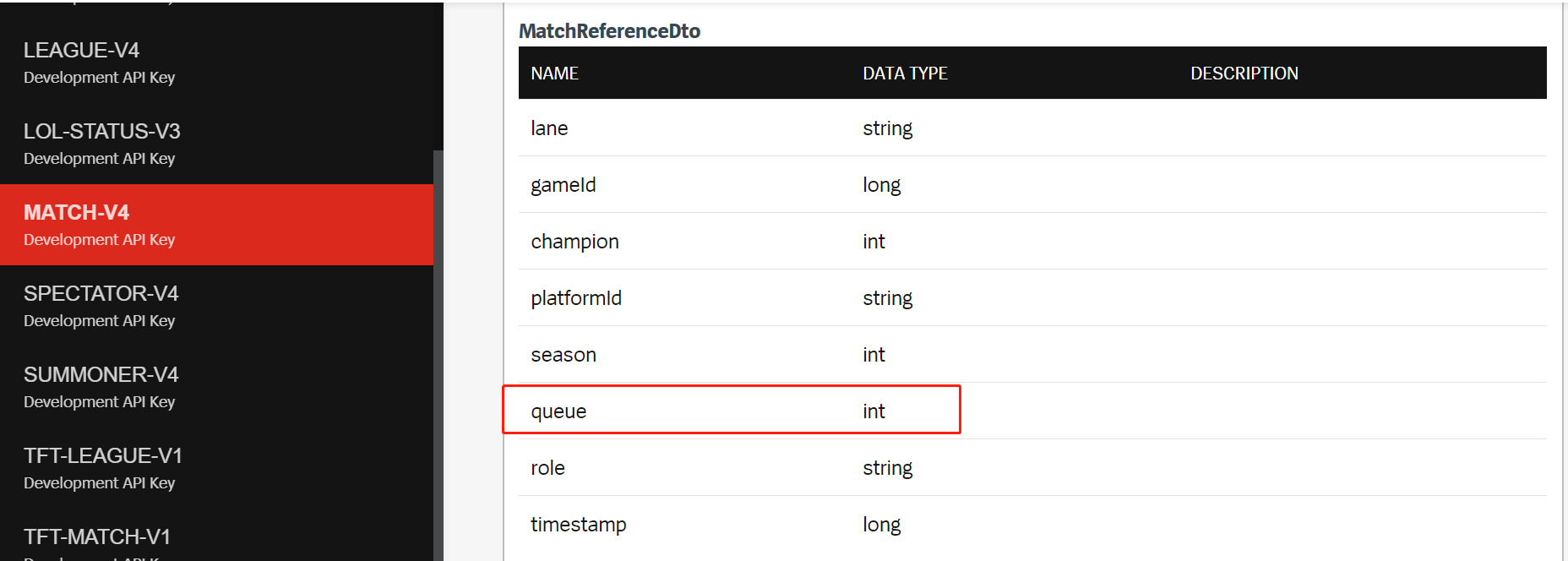This screenshot has width=1568, height=561.
Task: Select the gameId table row
Action: (x=563, y=184)
